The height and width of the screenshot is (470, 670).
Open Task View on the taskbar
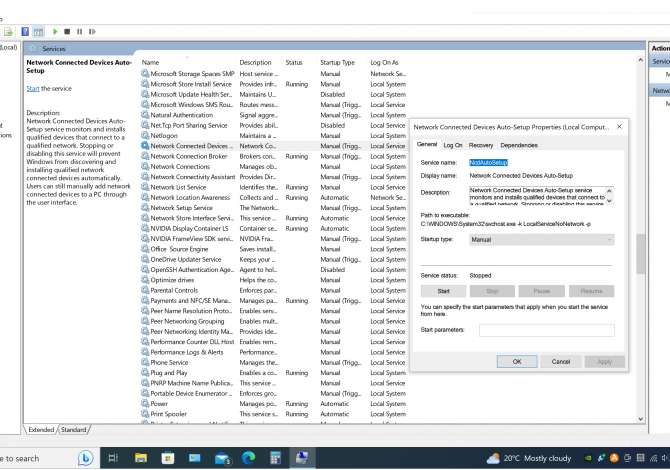tap(113, 458)
